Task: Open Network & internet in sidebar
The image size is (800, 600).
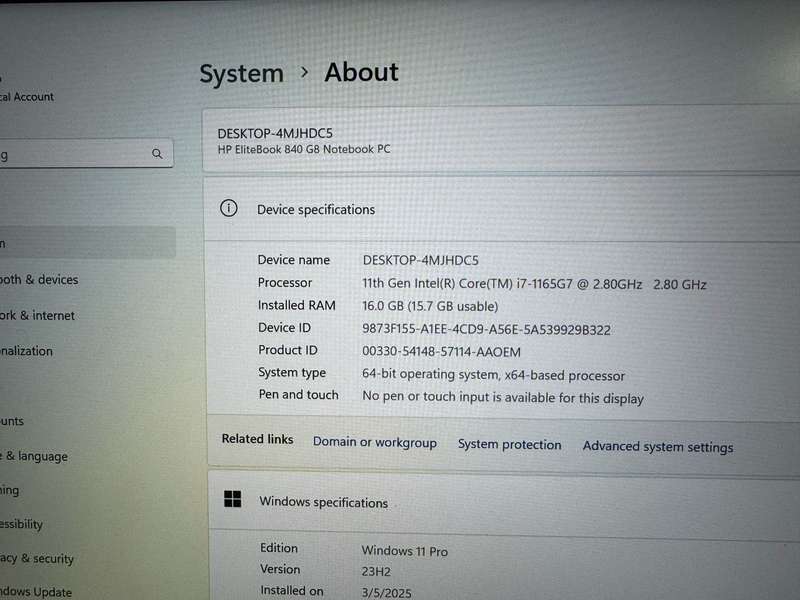Action: (x=37, y=315)
